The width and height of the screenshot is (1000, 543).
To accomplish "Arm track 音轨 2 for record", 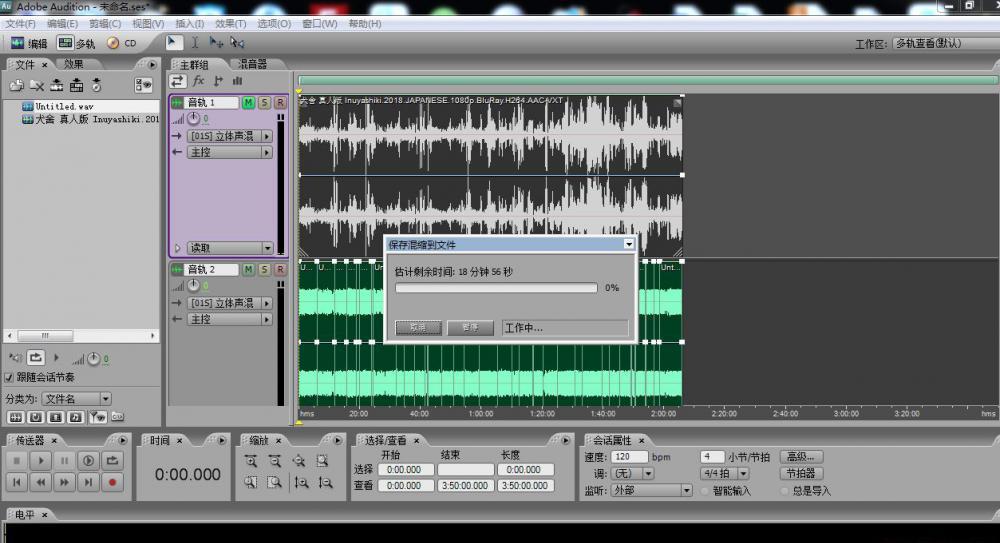I will (280, 270).
